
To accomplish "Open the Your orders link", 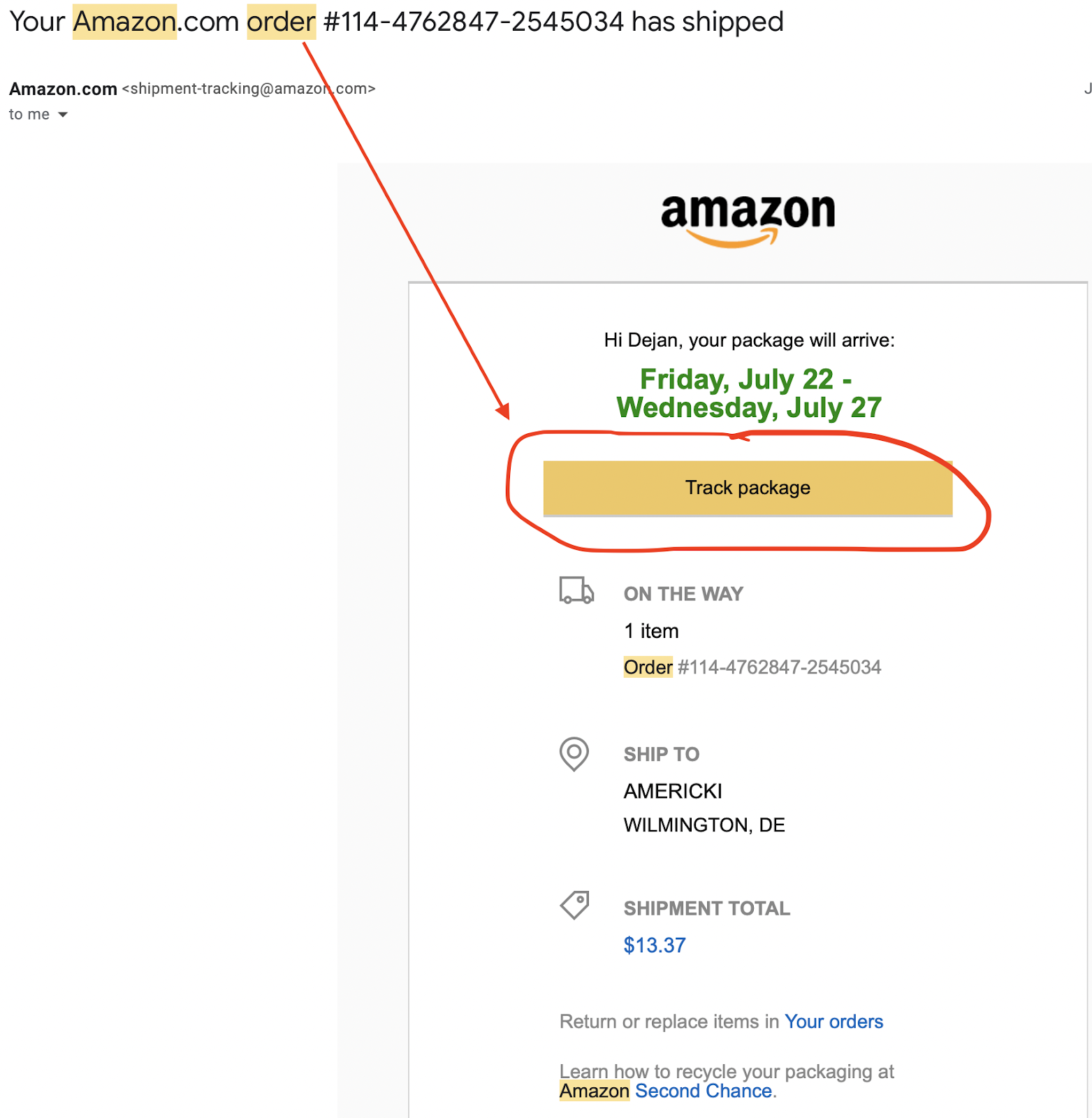I will click(833, 1022).
